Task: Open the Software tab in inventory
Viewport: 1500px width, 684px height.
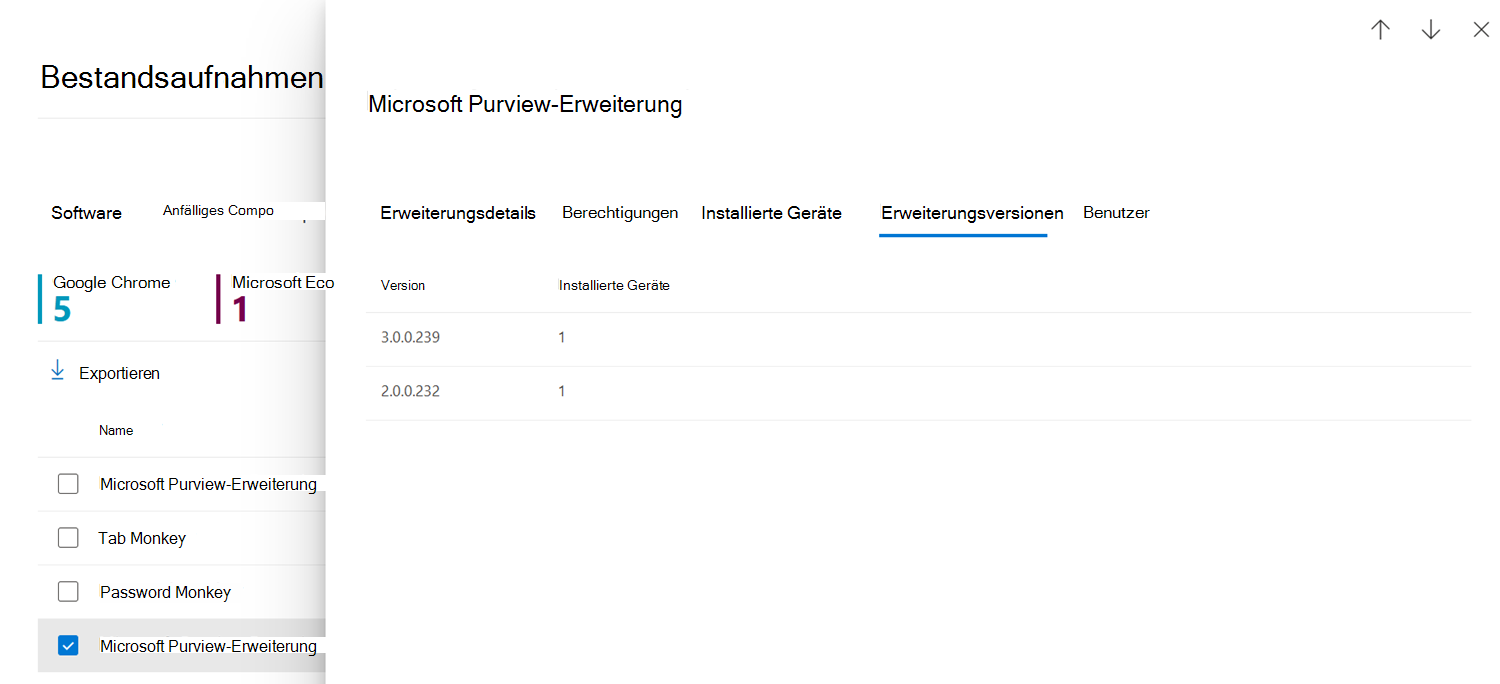Action: point(86,213)
